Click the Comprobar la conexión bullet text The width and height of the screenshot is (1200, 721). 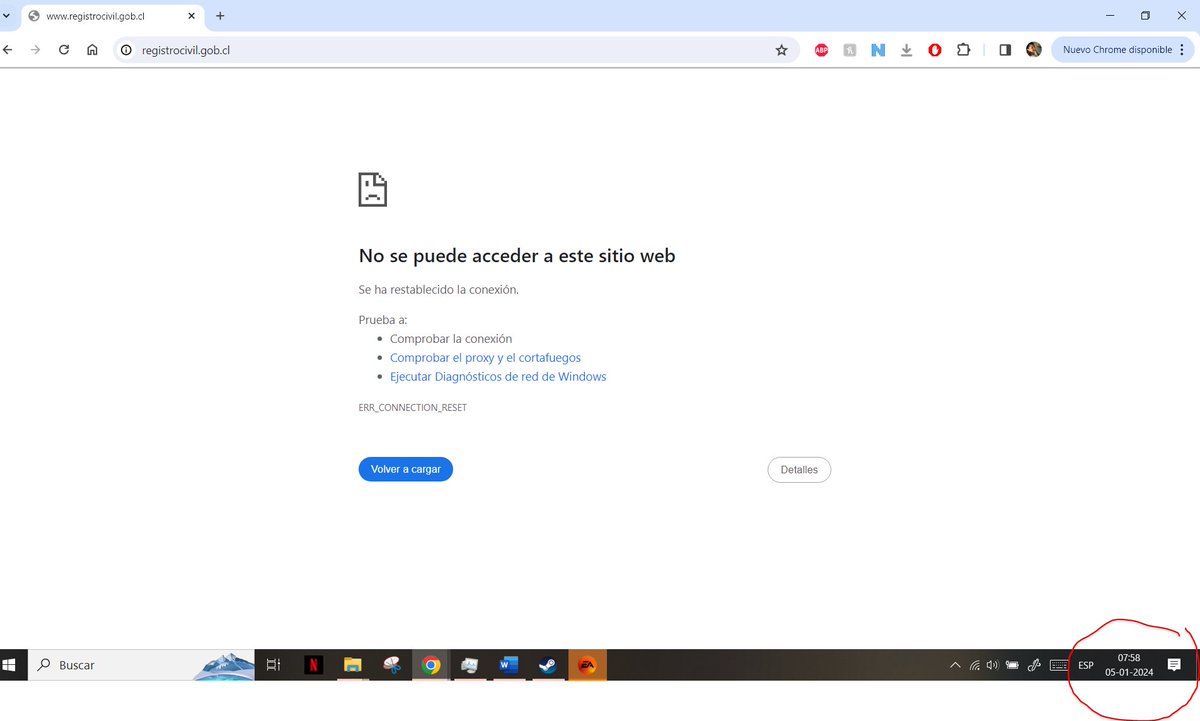tap(451, 338)
